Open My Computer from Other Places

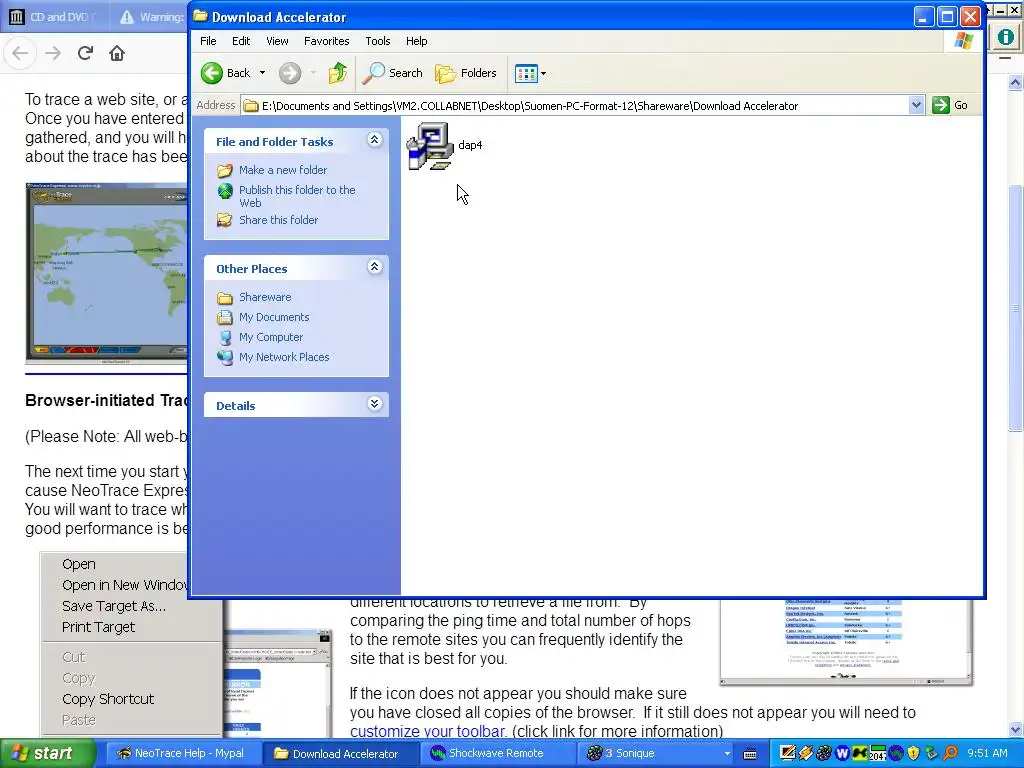click(x=271, y=338)
